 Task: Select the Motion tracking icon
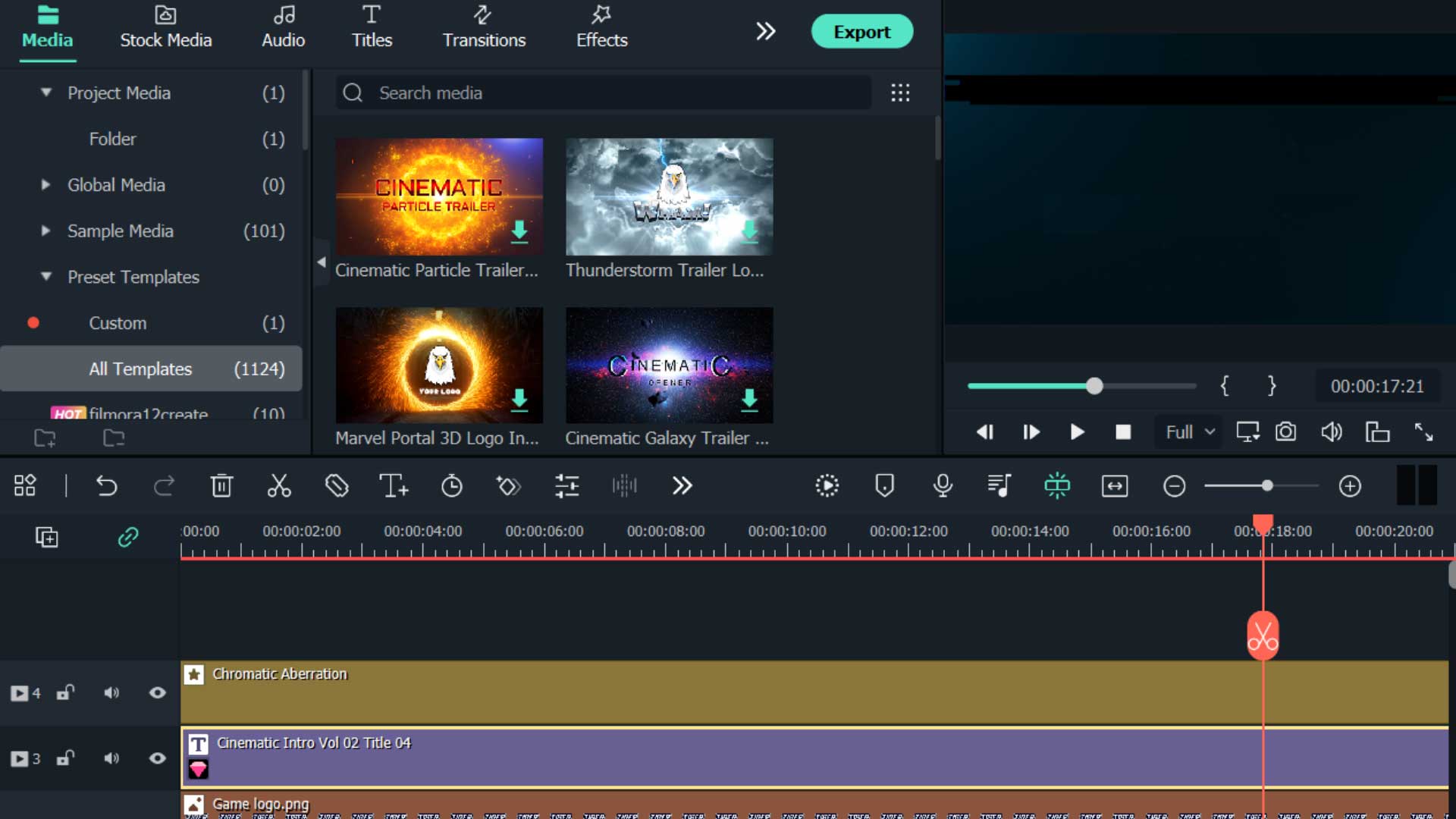827,486
